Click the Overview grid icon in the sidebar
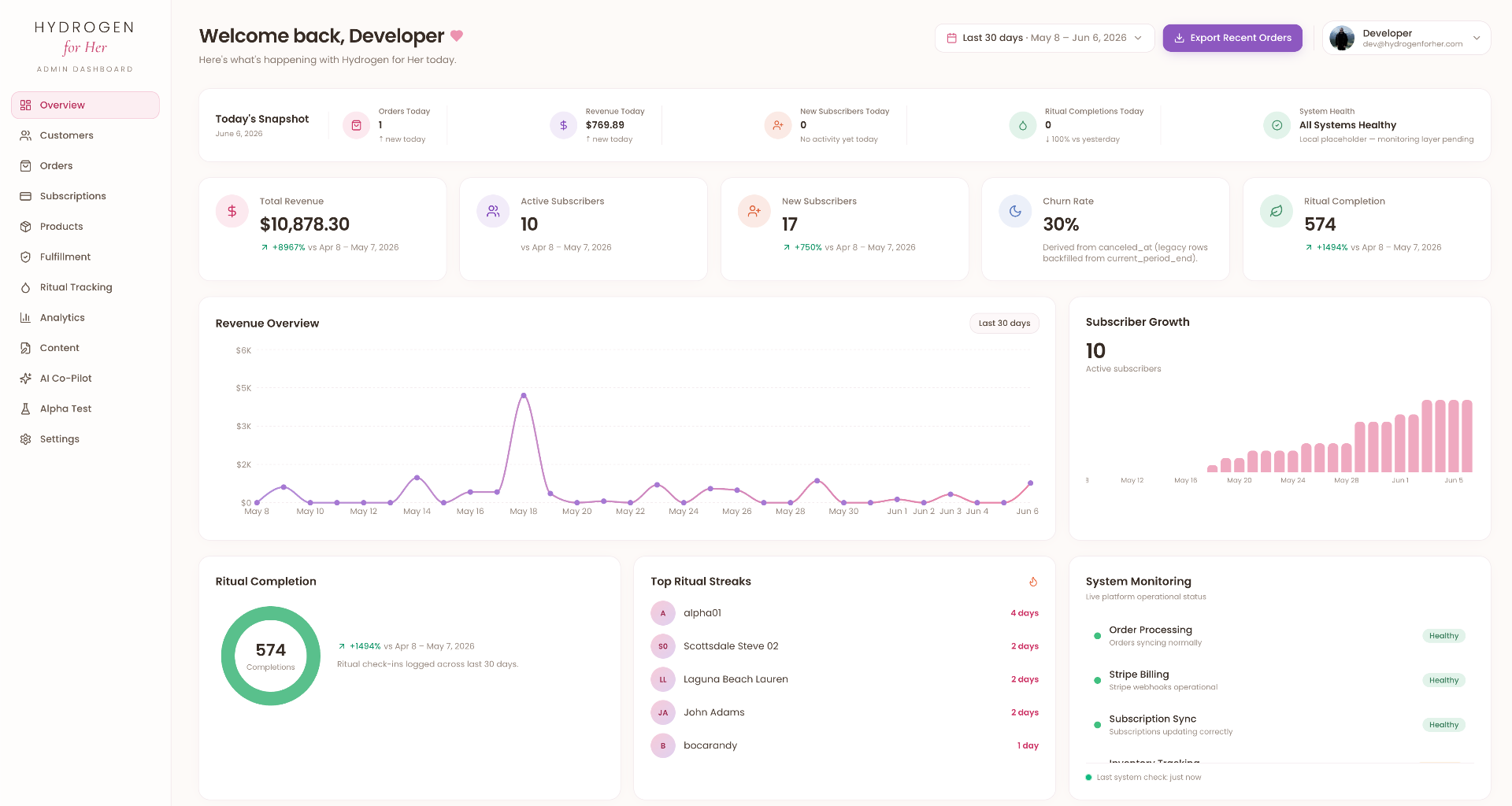The image size is (1512, 806). pyautogui.click(x=25, y=105)
